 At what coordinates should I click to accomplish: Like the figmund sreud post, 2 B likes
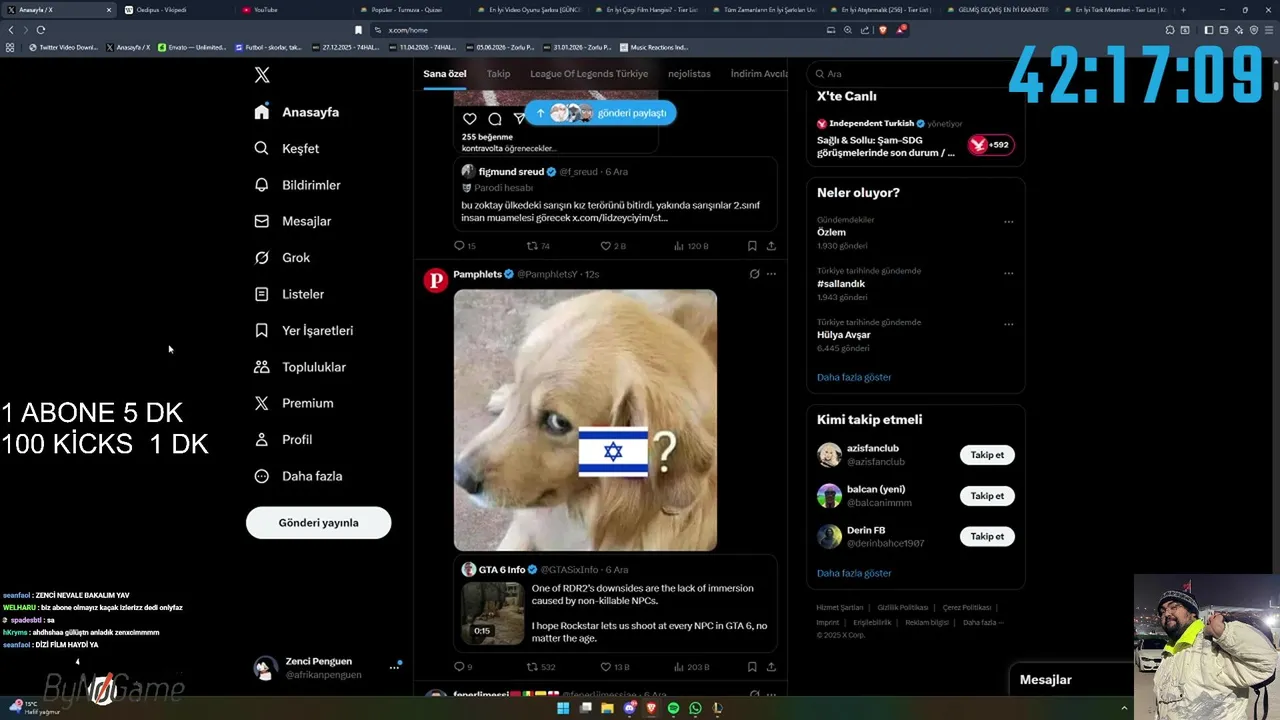[x=613, y=245]
